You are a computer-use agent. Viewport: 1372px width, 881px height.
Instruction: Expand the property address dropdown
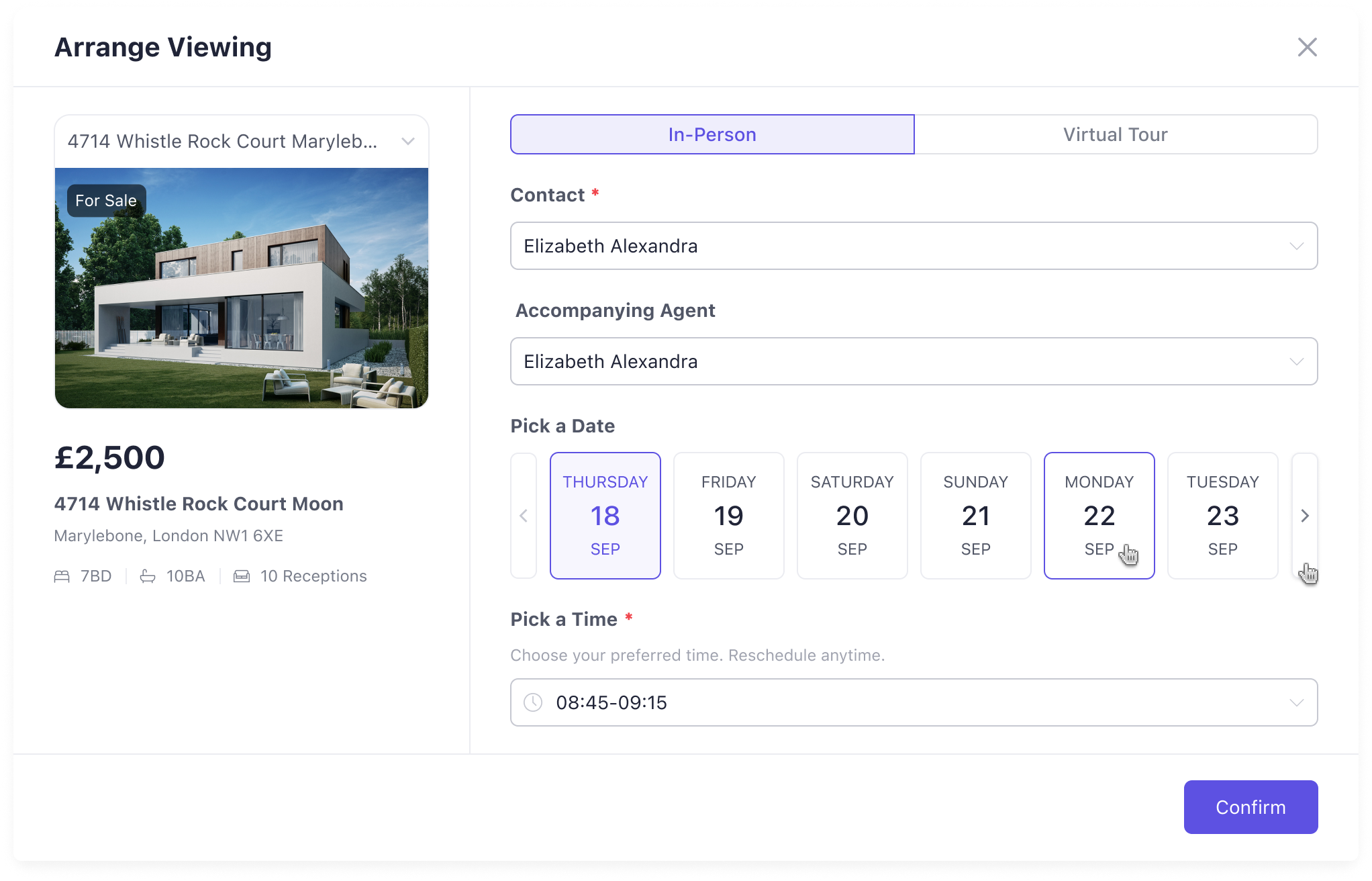(407, 141)
